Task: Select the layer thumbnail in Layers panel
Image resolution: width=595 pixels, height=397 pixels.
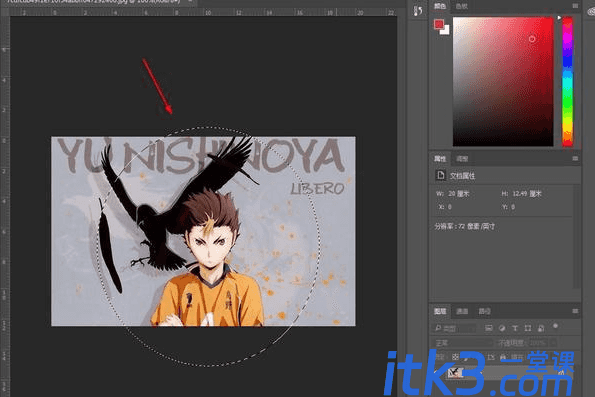Action: pos(455,373)
